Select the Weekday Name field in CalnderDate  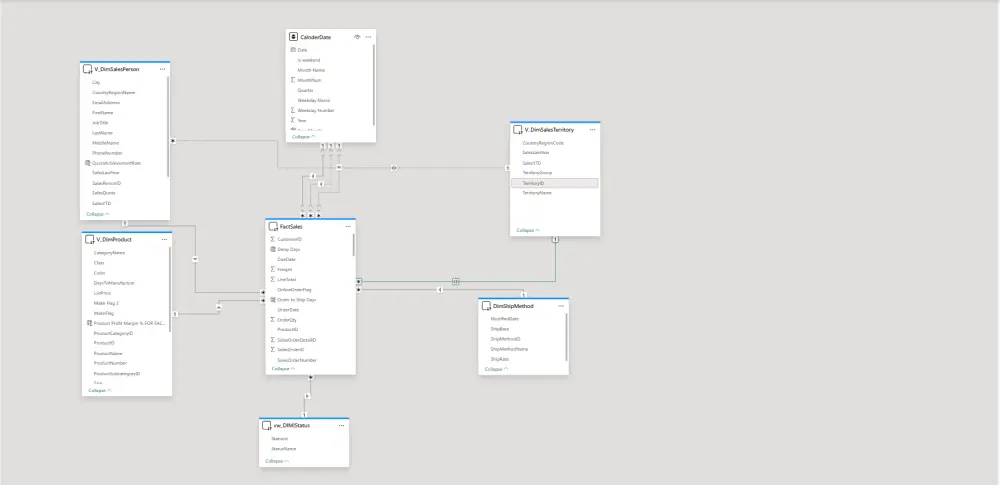[314, 100]
